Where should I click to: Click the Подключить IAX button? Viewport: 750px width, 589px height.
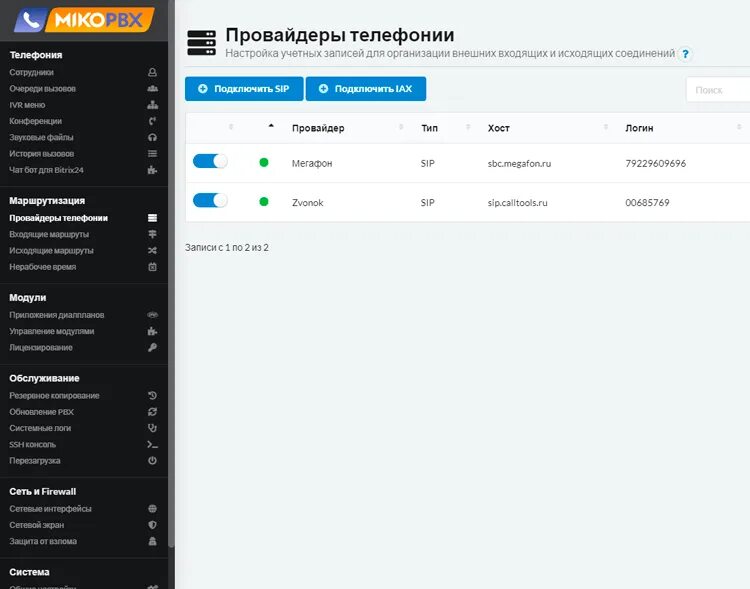366,89
